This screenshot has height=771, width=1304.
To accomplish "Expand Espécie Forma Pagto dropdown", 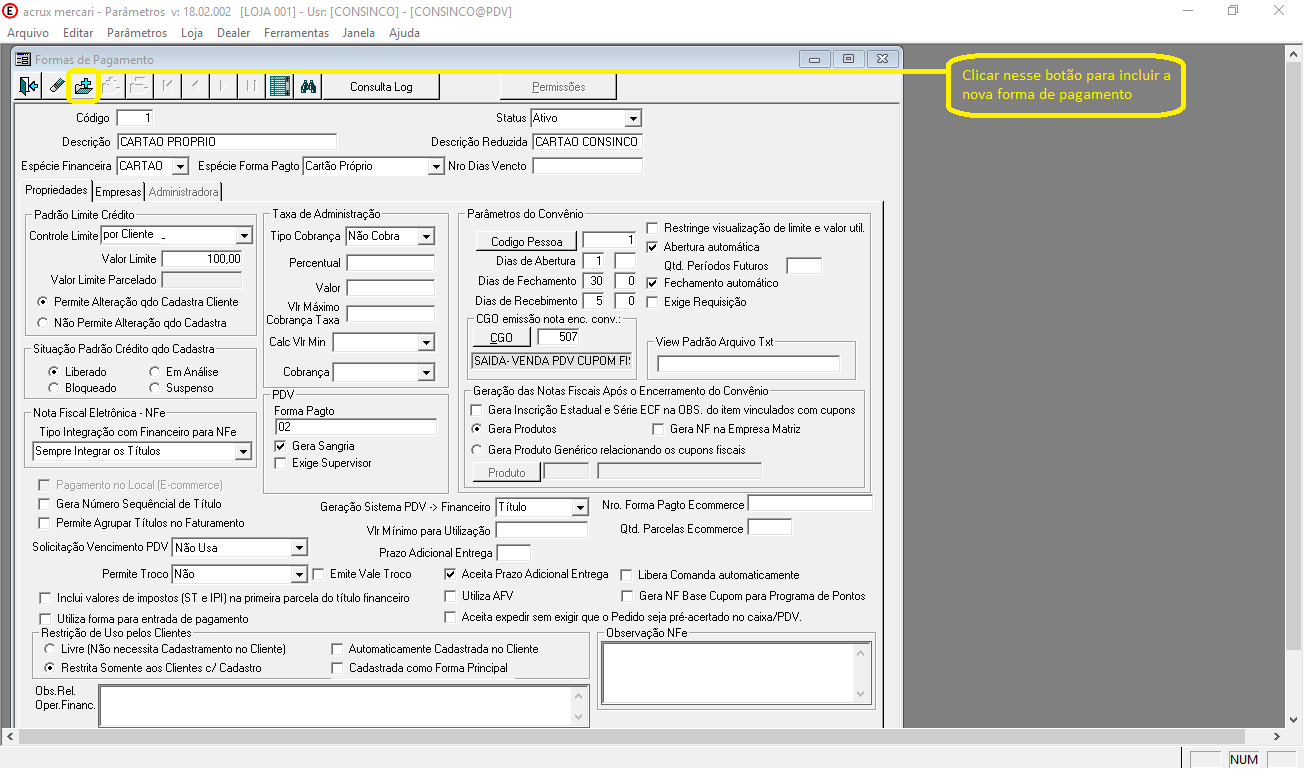I will coord(436,166).
